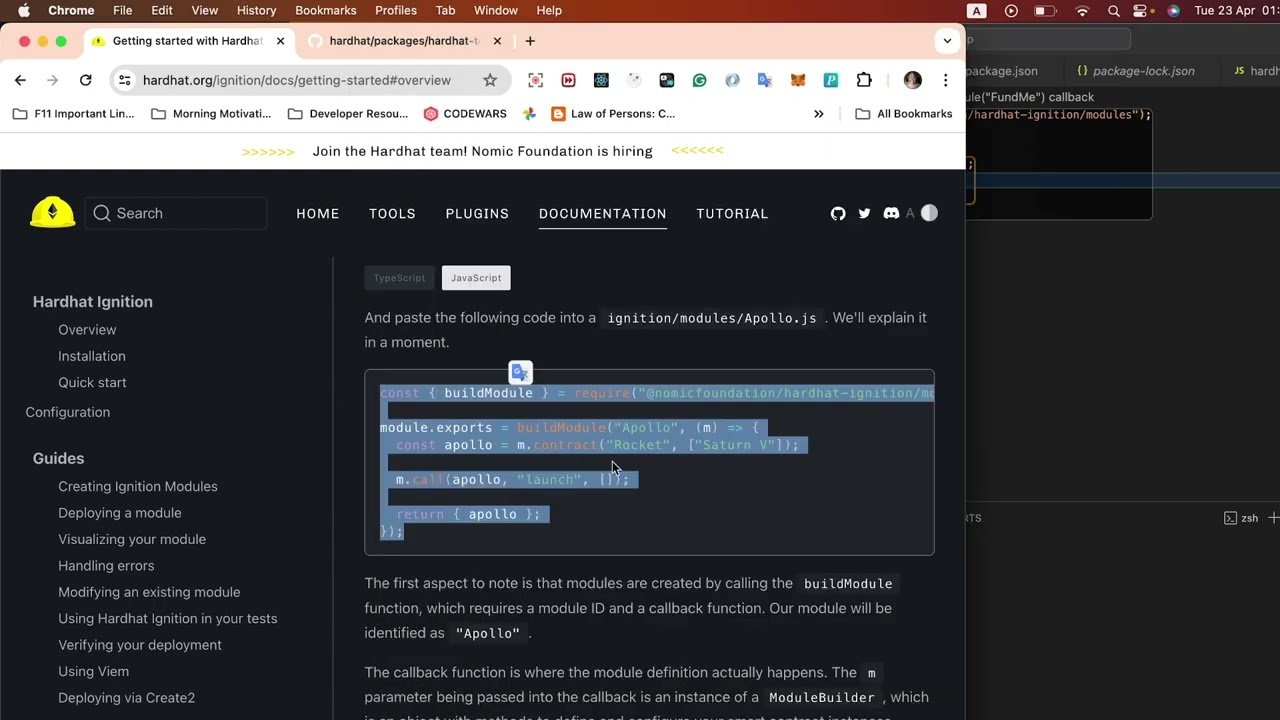
Task: Expand the tab search dropdown arrow
Action: point(947,41)
